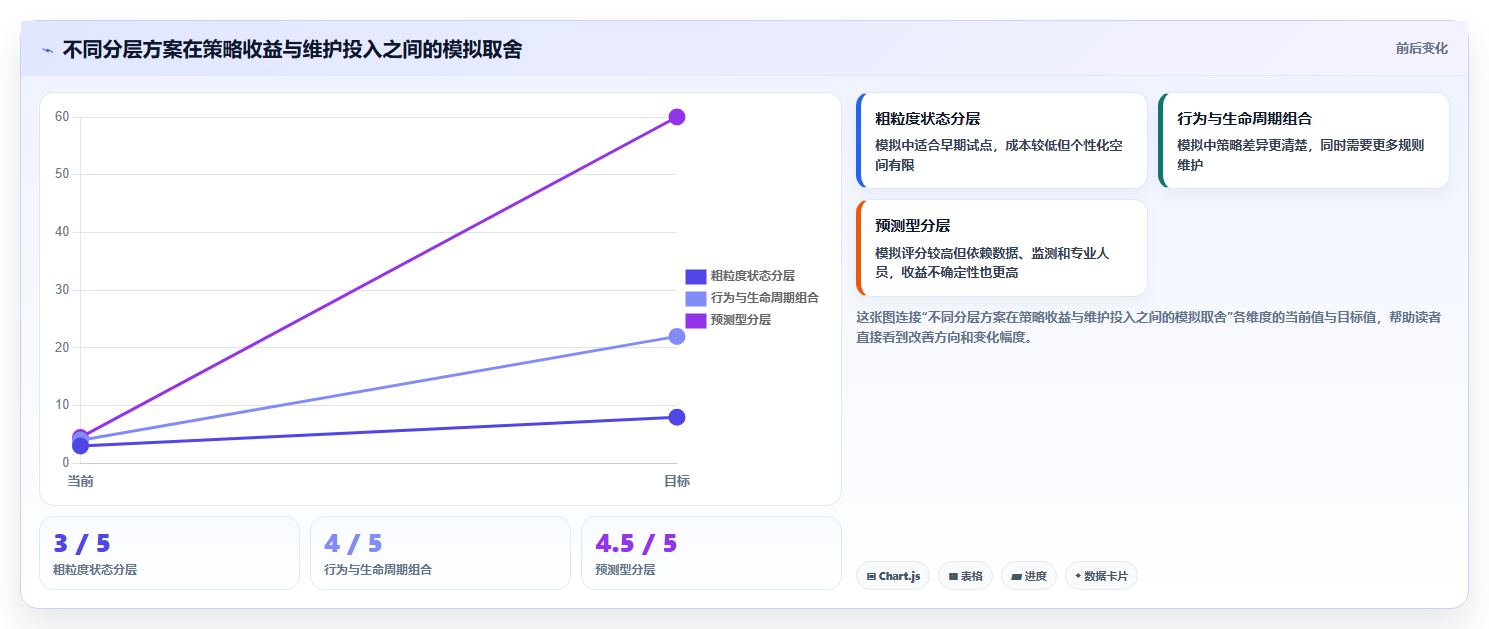Click the 预测型分层 target point at 60
Image resolution: width=1489 pixels, height=629 pixels.
pos(677,117)
